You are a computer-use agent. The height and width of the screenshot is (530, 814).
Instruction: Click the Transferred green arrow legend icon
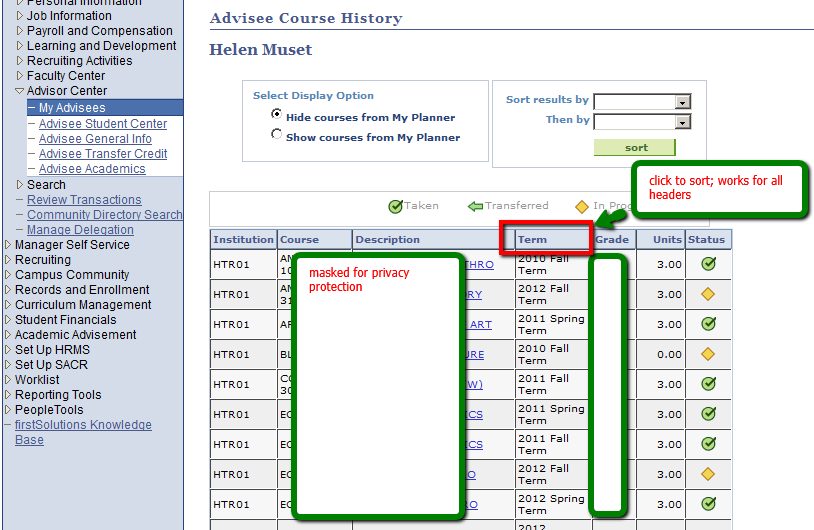click(476, 207)
